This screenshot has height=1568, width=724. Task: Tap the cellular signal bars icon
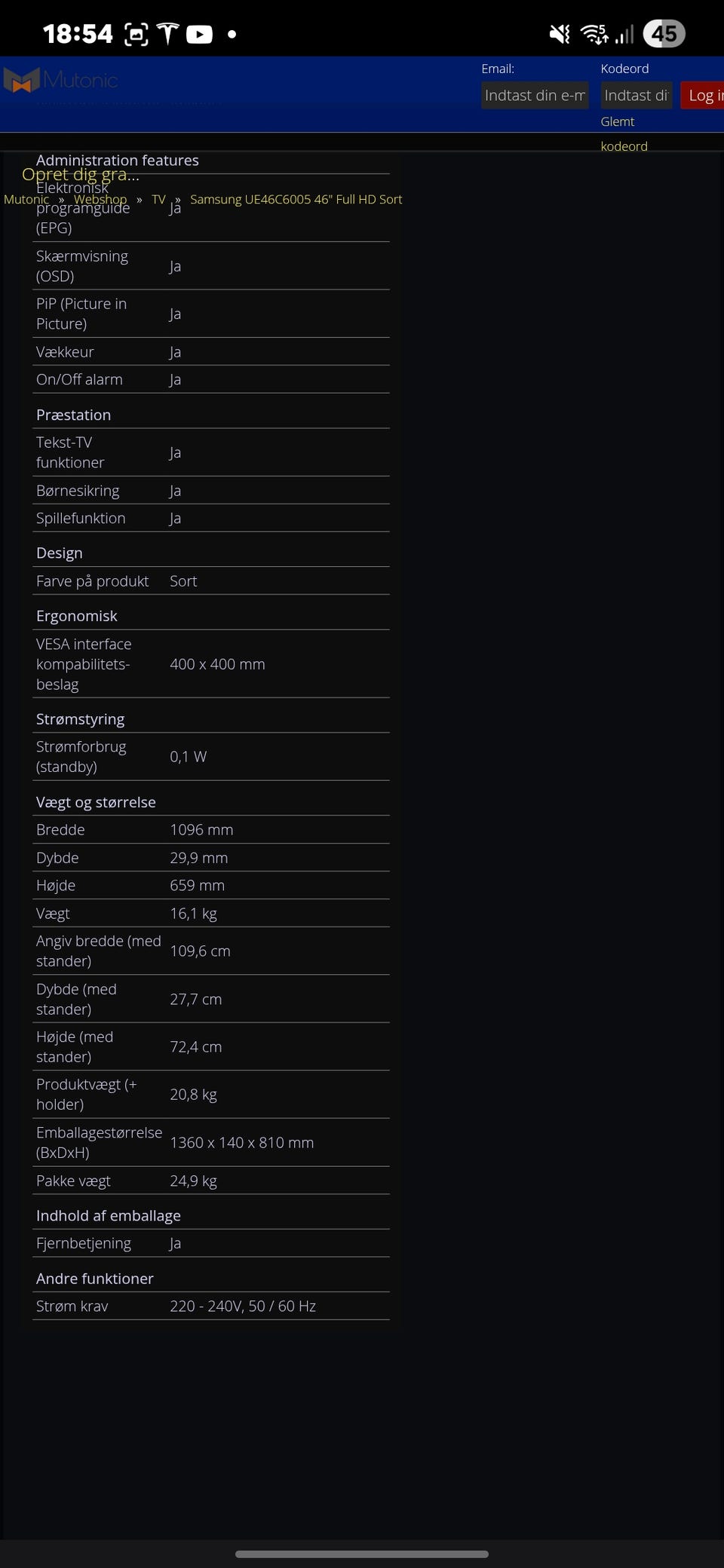pyautogui.click(x=624, y=34)
